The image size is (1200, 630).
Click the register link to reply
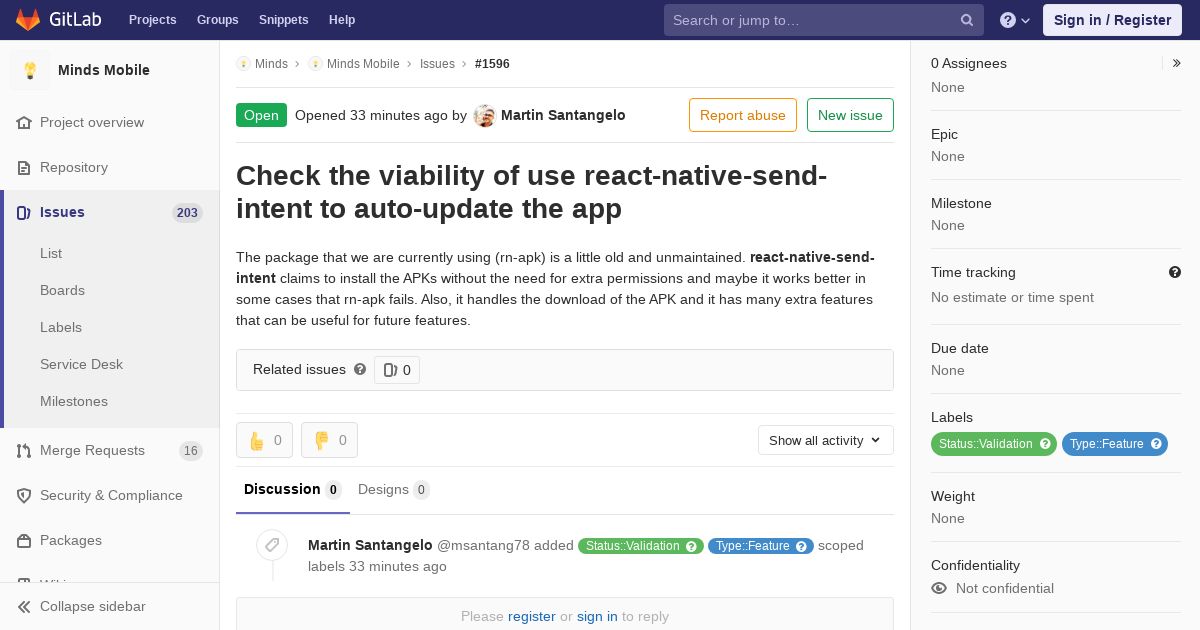click(x=532, y=616)
